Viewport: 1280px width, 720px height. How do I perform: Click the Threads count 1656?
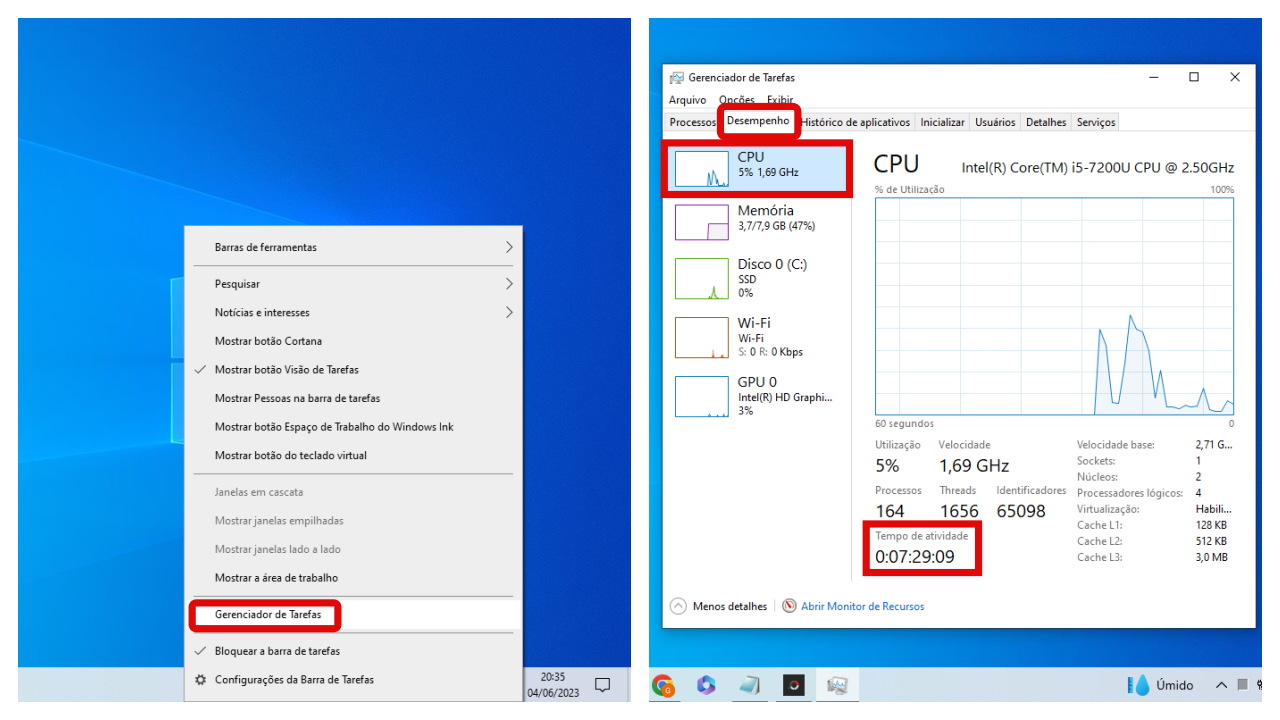click(959, 511)
